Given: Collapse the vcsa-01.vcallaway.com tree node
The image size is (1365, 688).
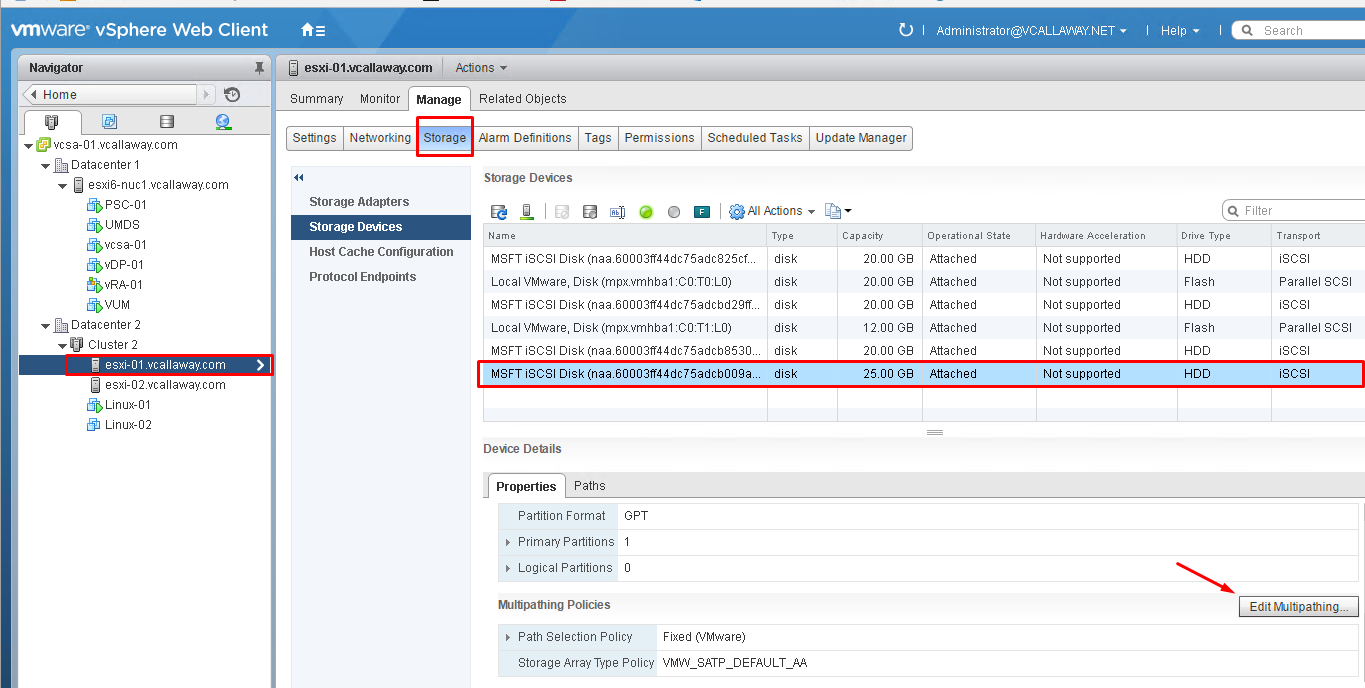Looking at the screenshot, I should 29,145.
